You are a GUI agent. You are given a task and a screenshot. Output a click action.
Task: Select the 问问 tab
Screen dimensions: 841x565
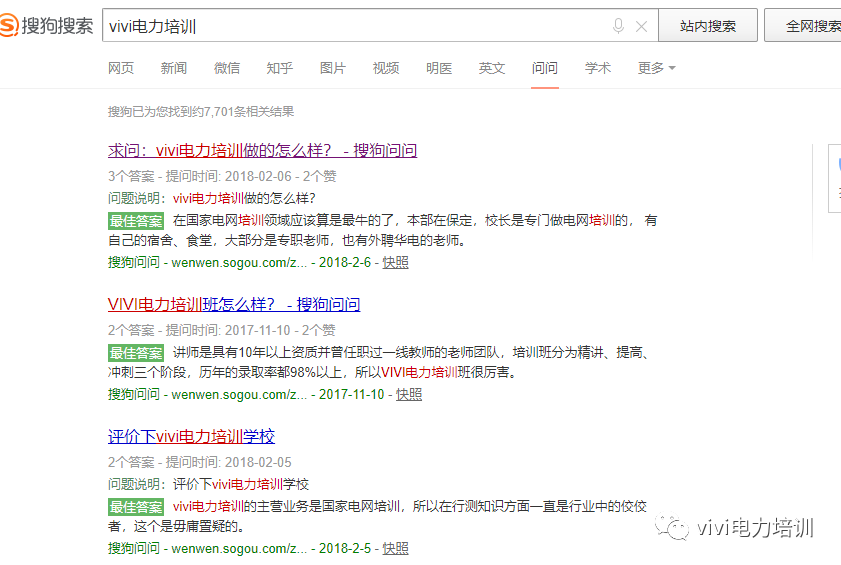[545, 68]
